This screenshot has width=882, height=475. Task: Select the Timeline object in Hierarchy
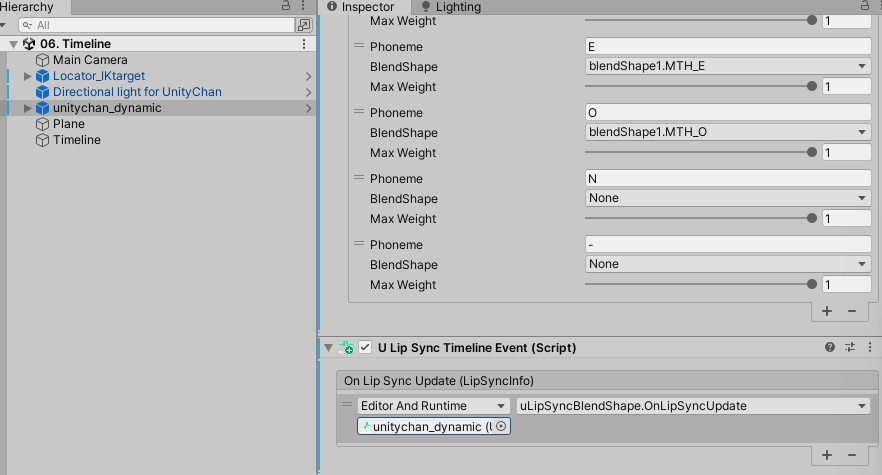pyautogui.click(x=76, y=140)
